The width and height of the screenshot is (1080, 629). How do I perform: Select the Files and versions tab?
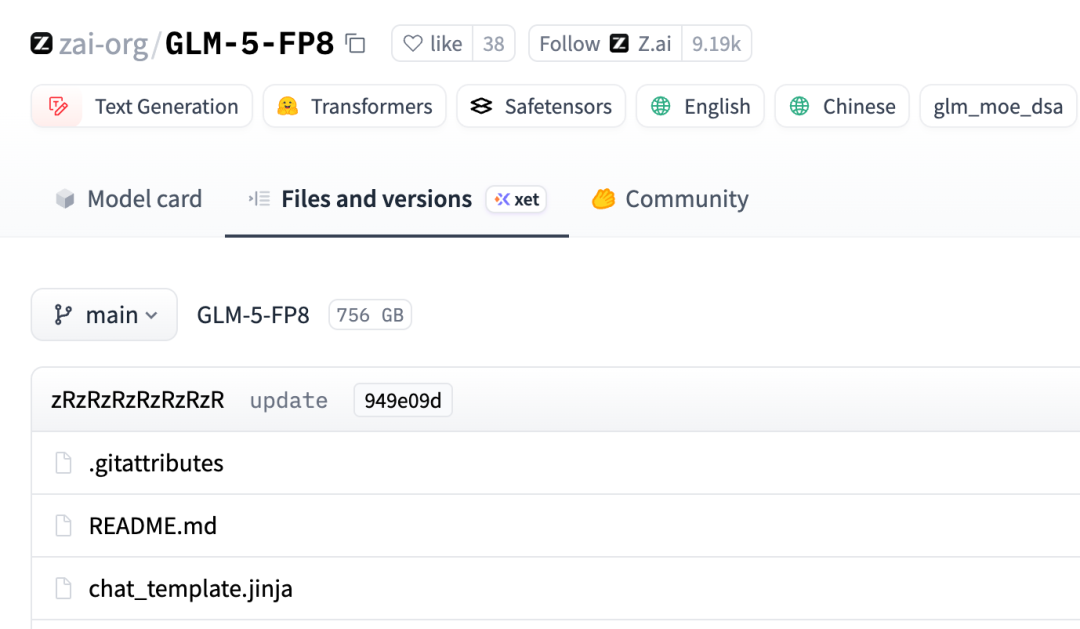coord(376,199)
